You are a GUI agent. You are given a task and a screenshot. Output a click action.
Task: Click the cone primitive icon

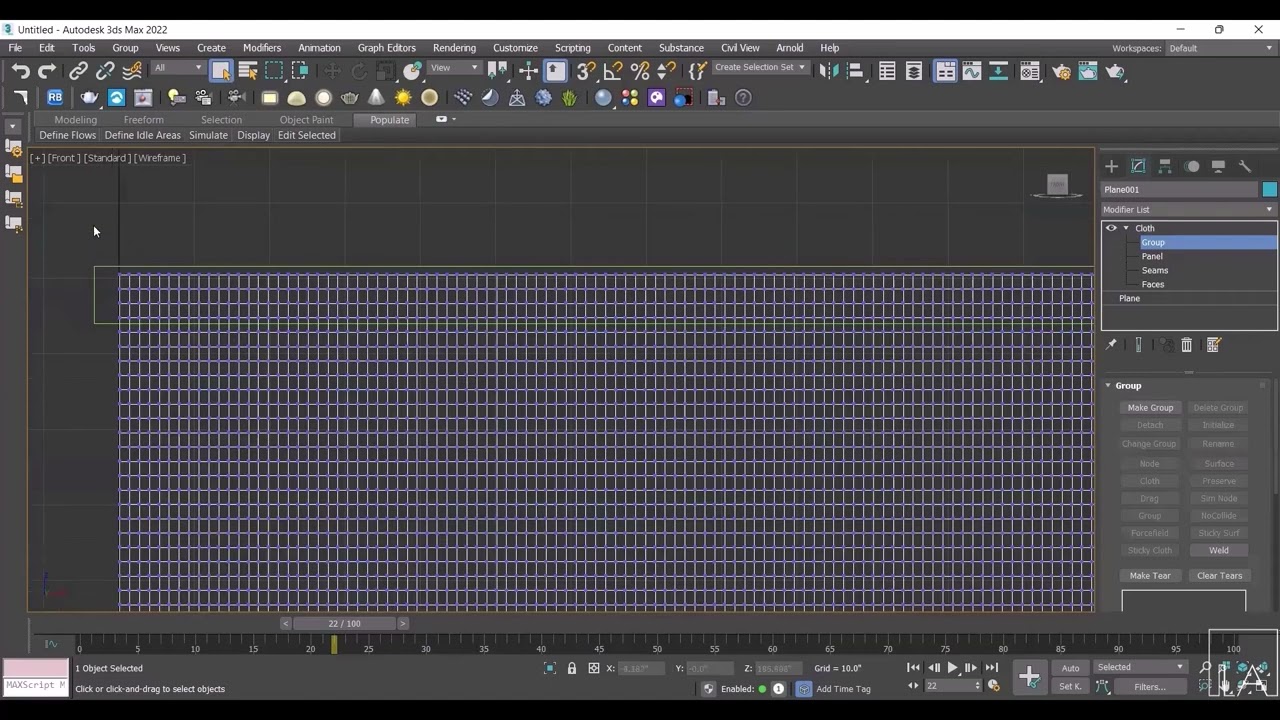pyautogui.click(x=376, y=97)
